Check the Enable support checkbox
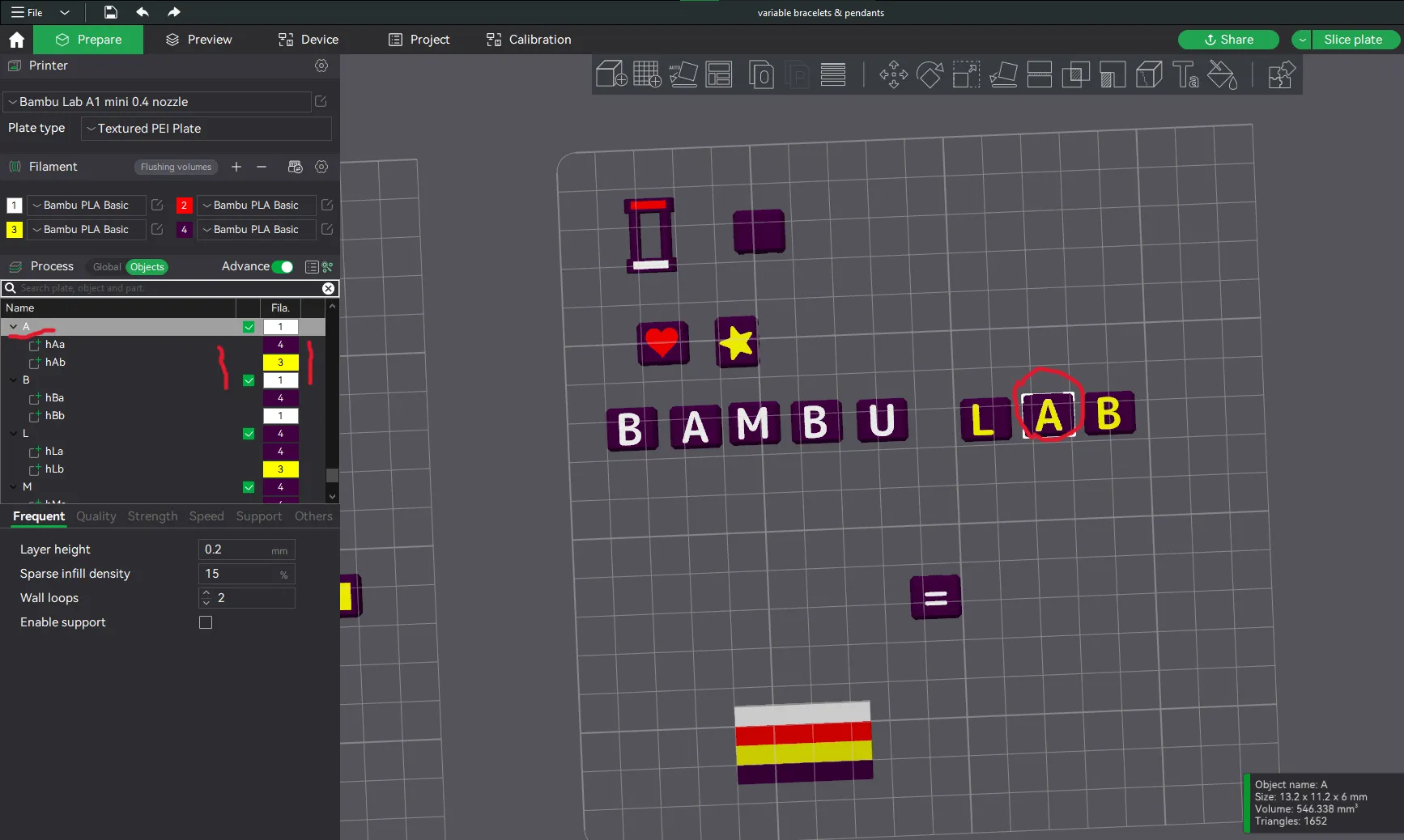 click(206, 622)
